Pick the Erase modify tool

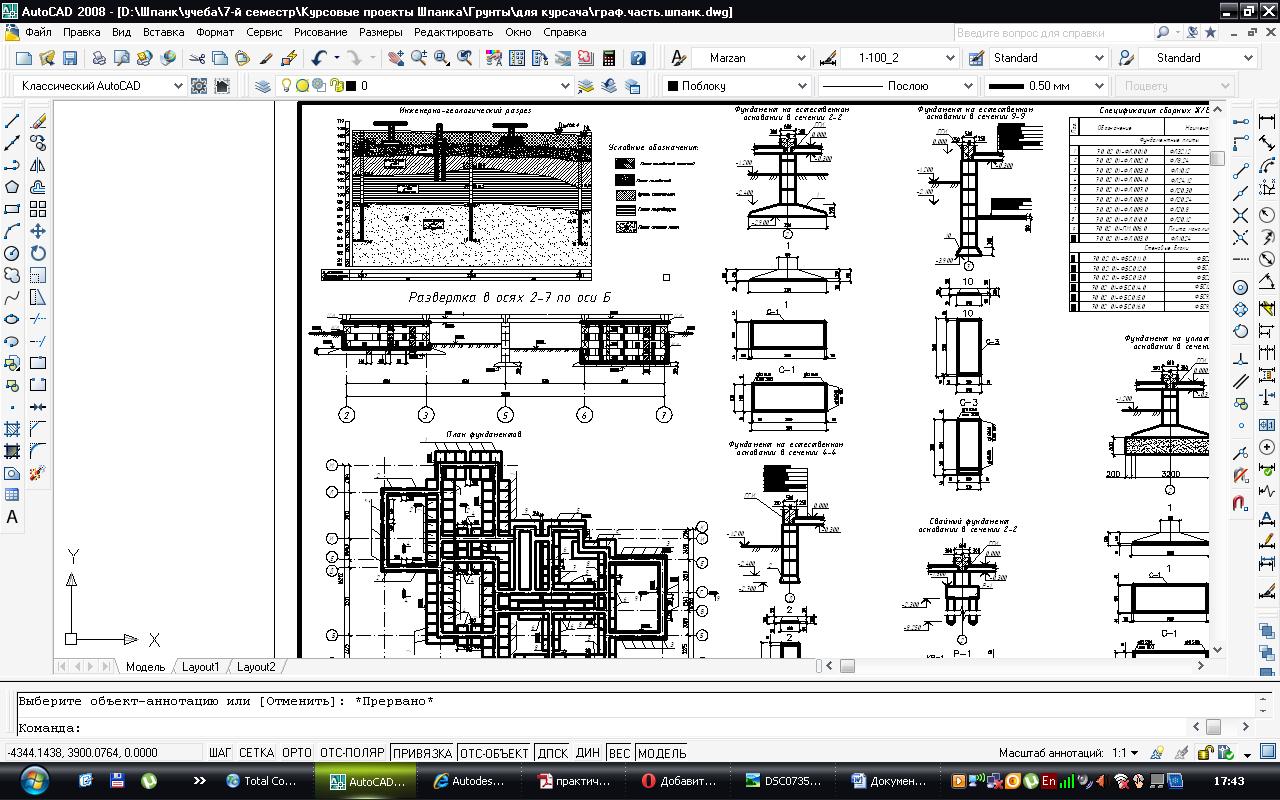click(38, 121)
